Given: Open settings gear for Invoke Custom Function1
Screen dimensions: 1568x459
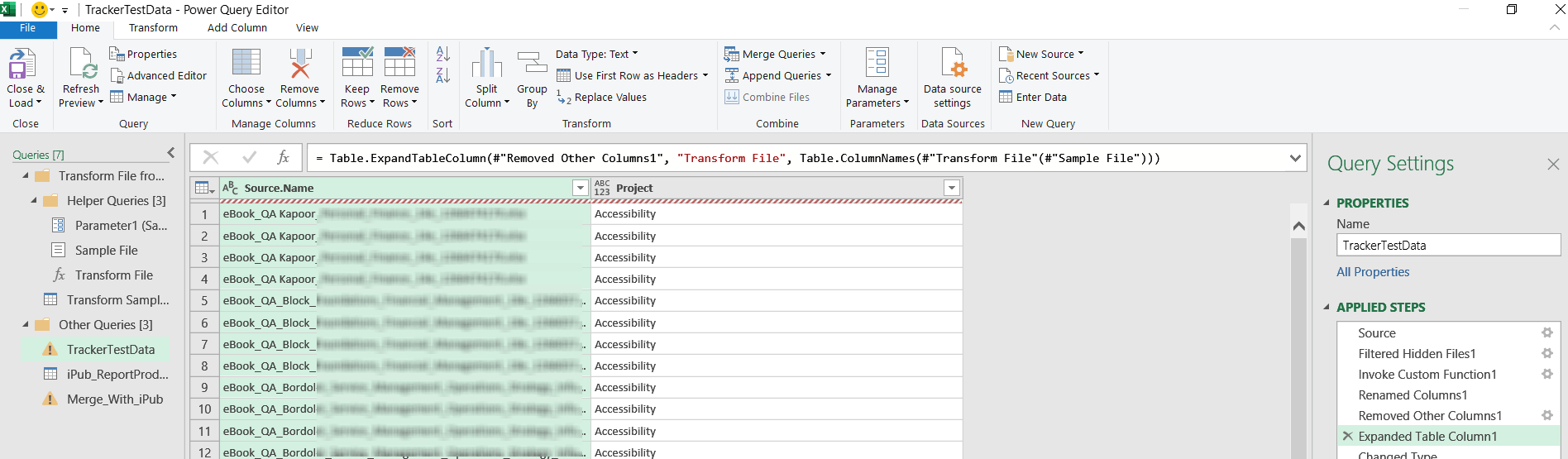Looking at the screenshot, I should point(1546,374).
